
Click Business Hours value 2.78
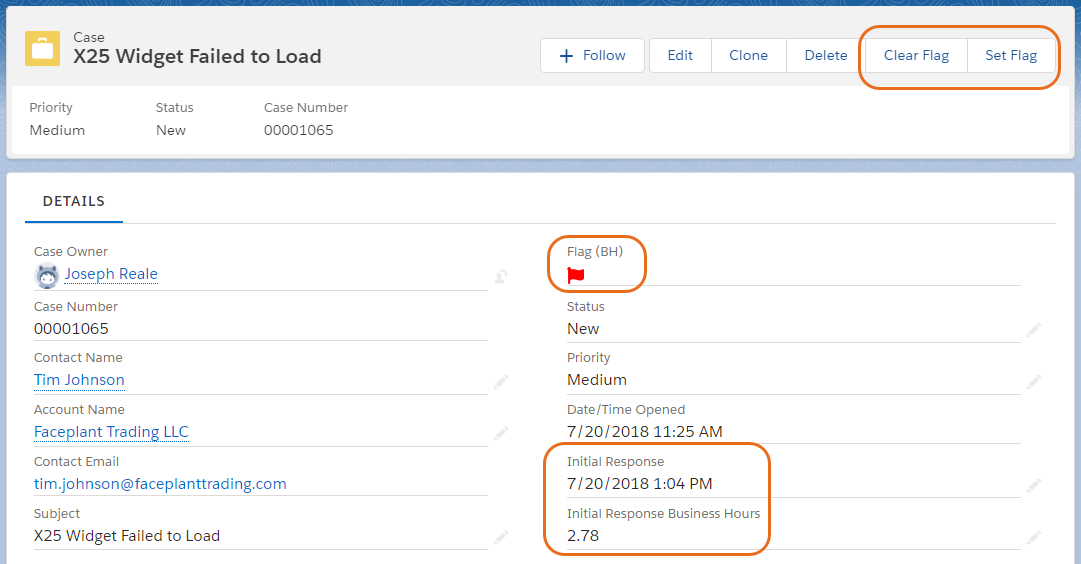click(x=583, y=536)
